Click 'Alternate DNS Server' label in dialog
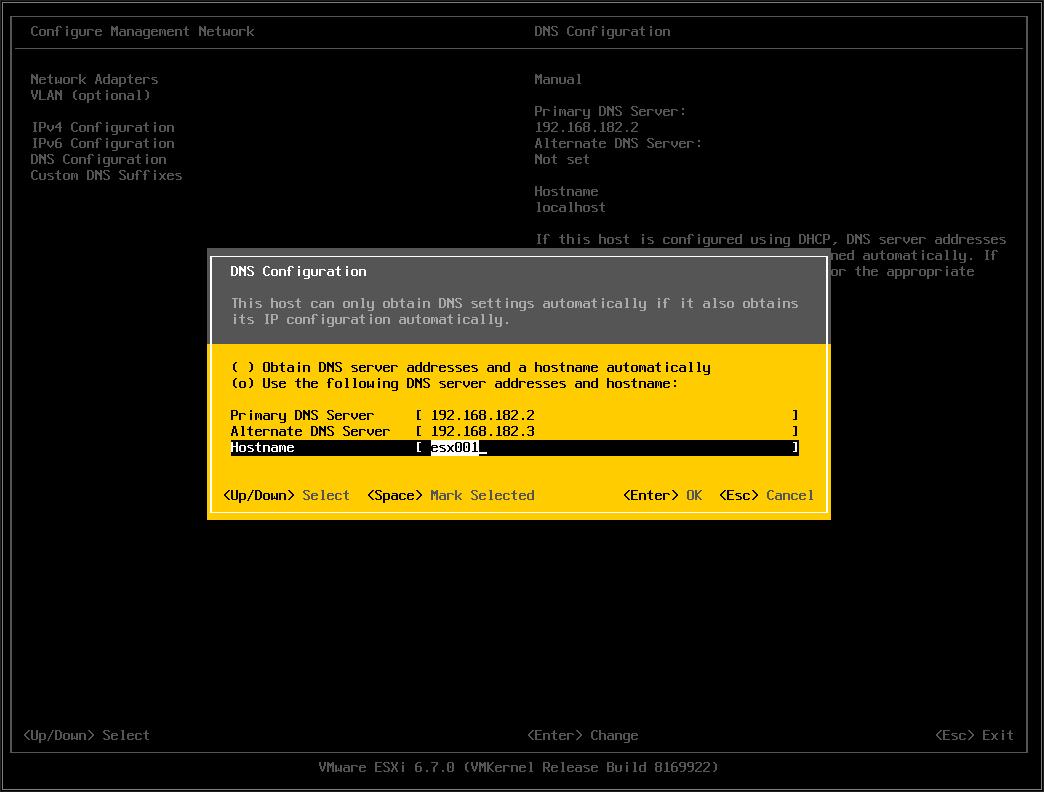 (310, 431)
